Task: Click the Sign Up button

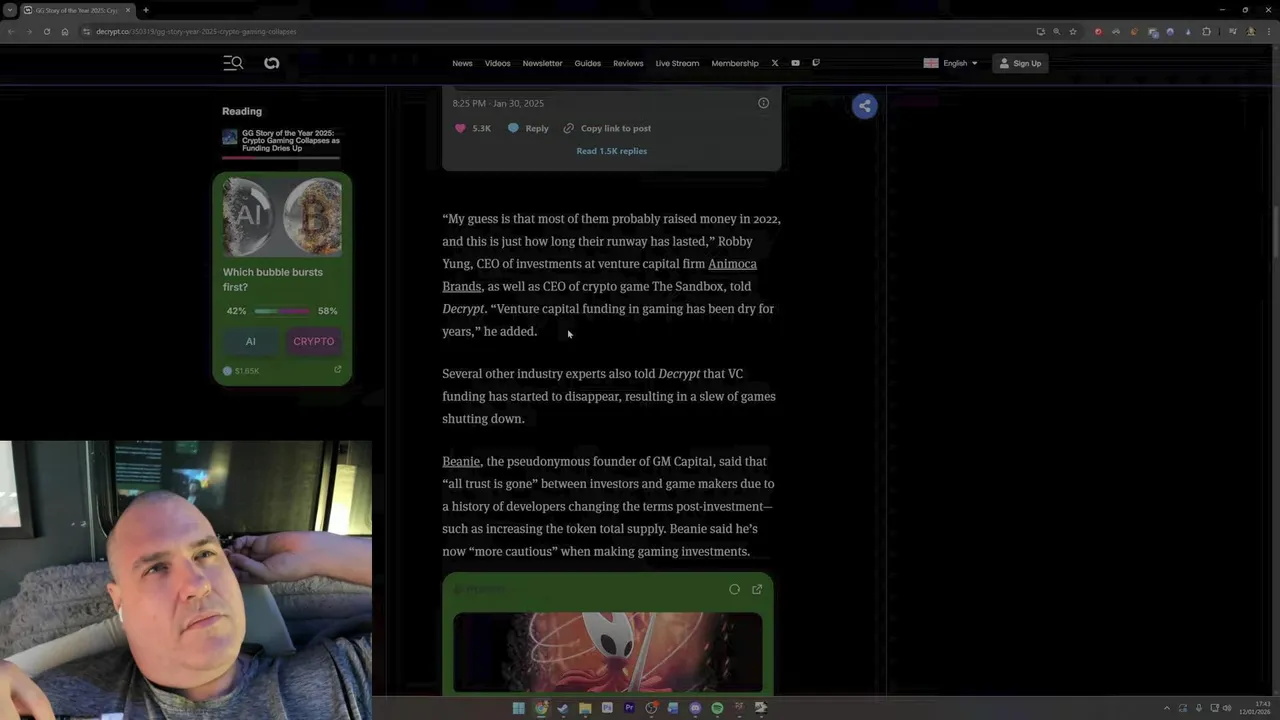Action: [x=1020, y=63]
